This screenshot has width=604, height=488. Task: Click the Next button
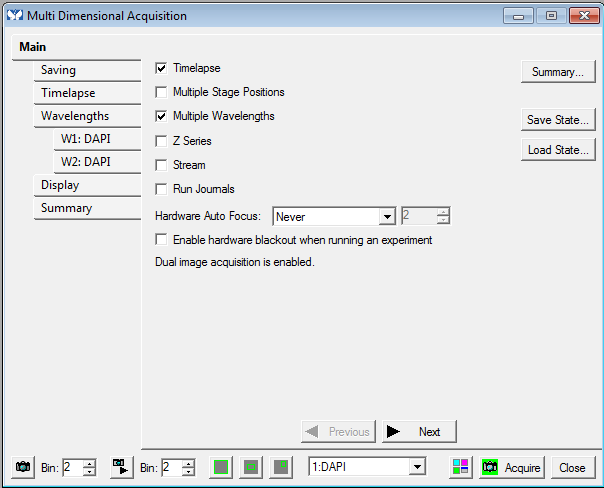point(420,431)
